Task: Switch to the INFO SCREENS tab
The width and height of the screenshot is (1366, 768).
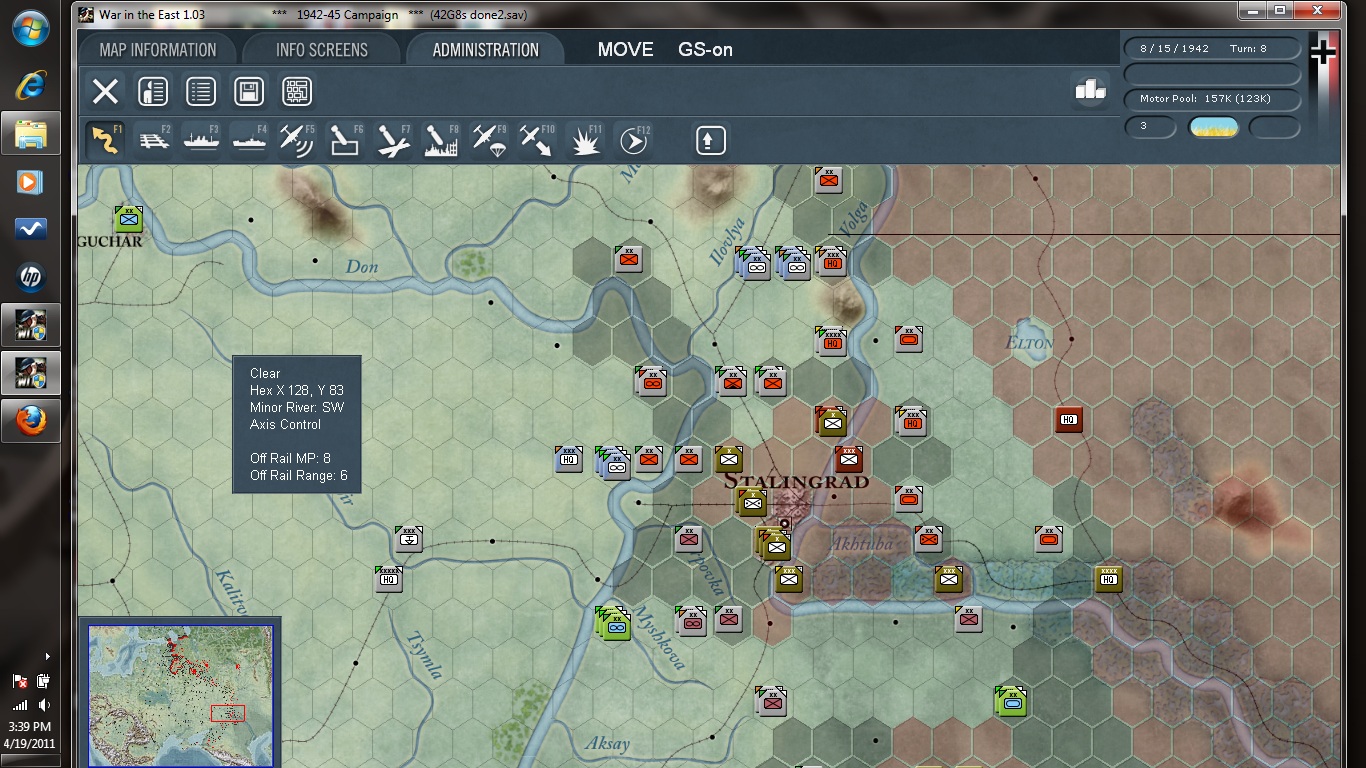Action: coord(322,50)
